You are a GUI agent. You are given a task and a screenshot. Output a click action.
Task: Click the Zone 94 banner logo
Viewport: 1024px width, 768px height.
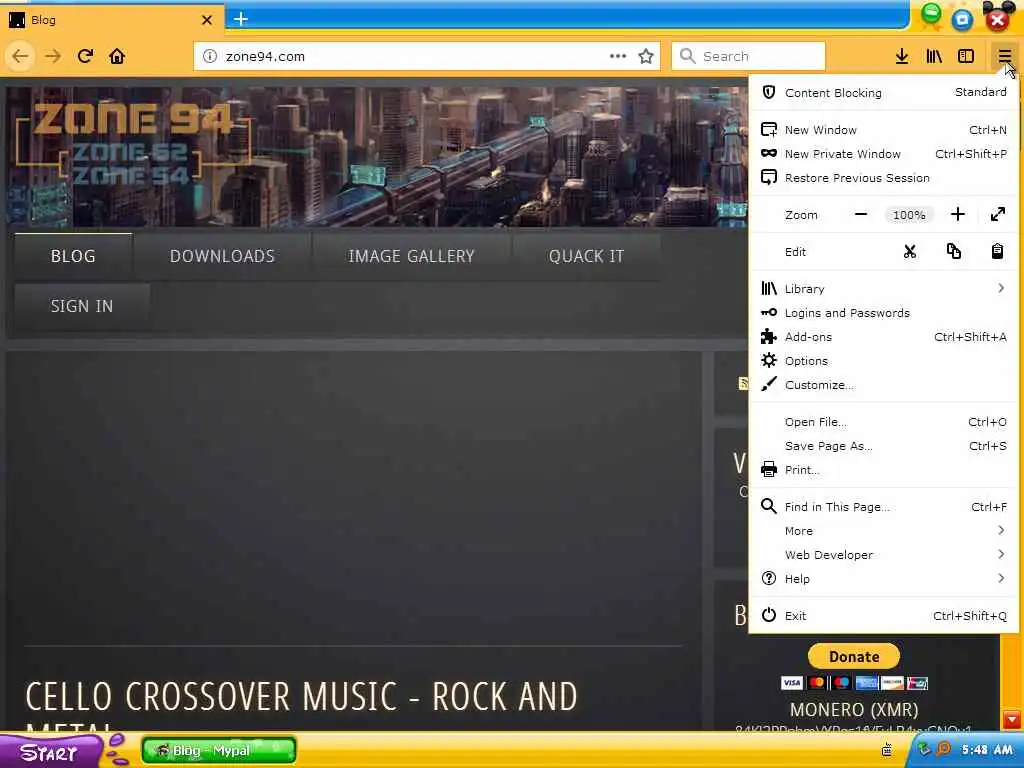133,143
